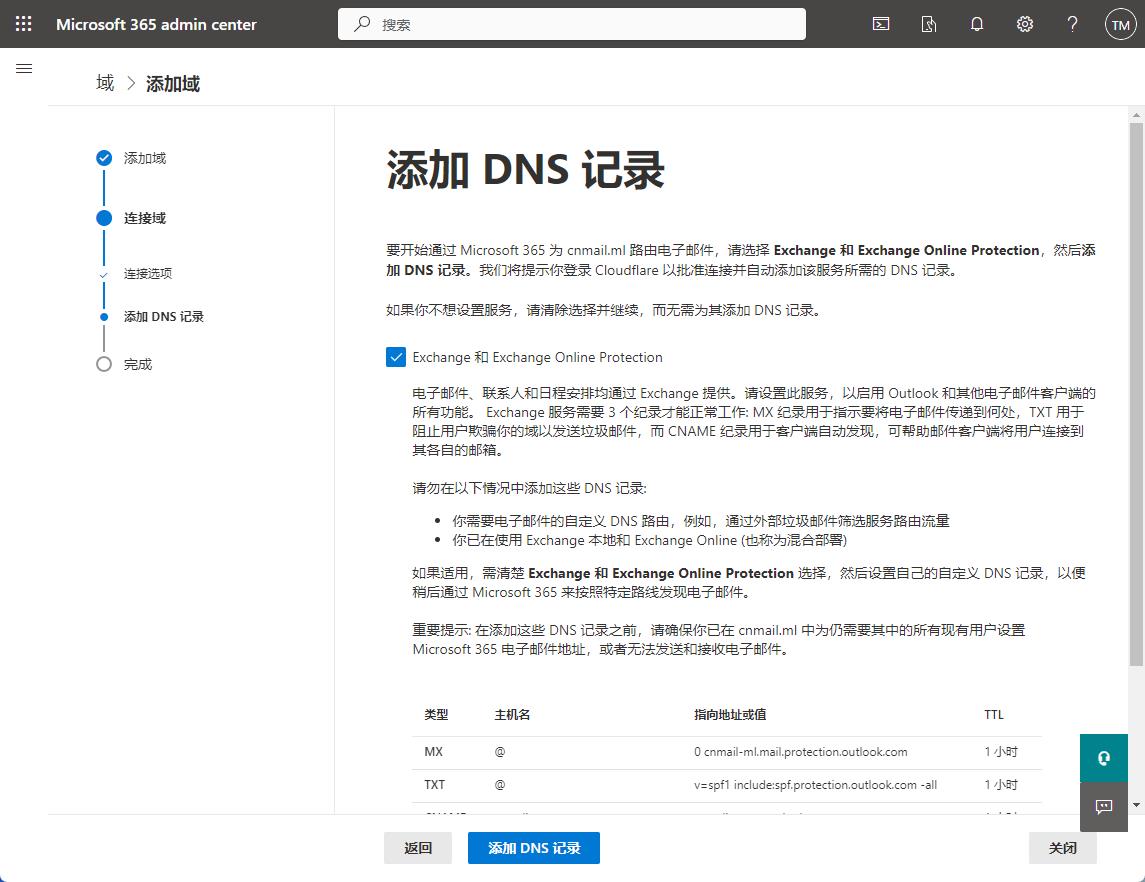Screen dimensions: 1145x882
Task: Click the magnifier icon in search box
Action: pyautogui.click(x=361, y=24)
